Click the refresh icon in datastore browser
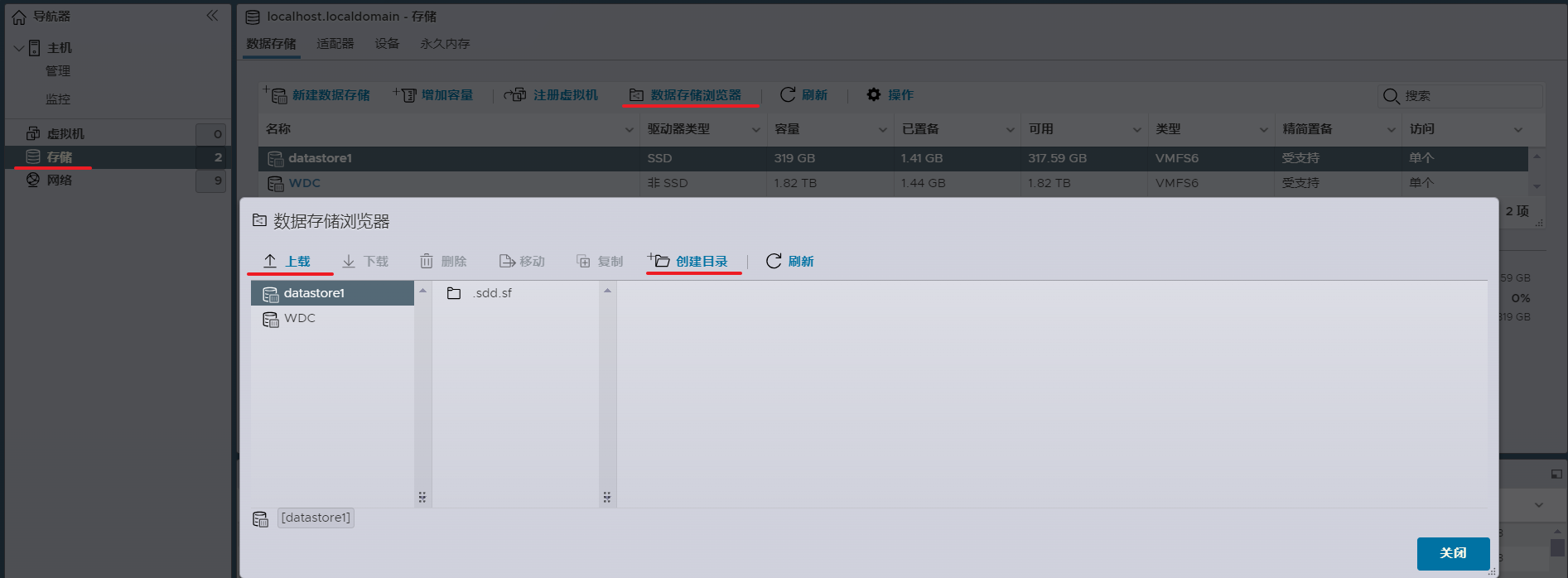 [774, 261]
